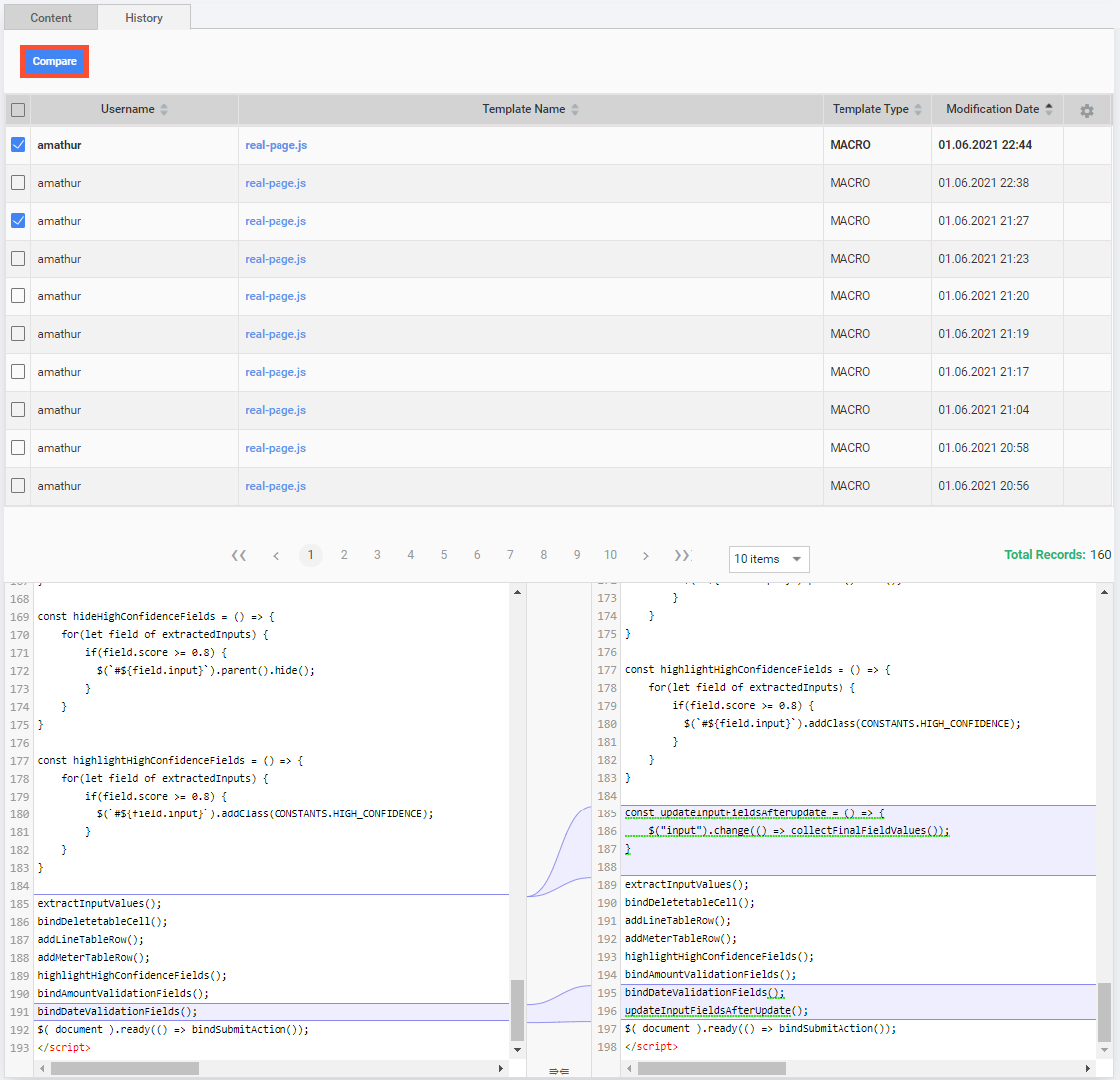Go to page 8
This screenshot has height=1080, width=1120.
point(544,555)
